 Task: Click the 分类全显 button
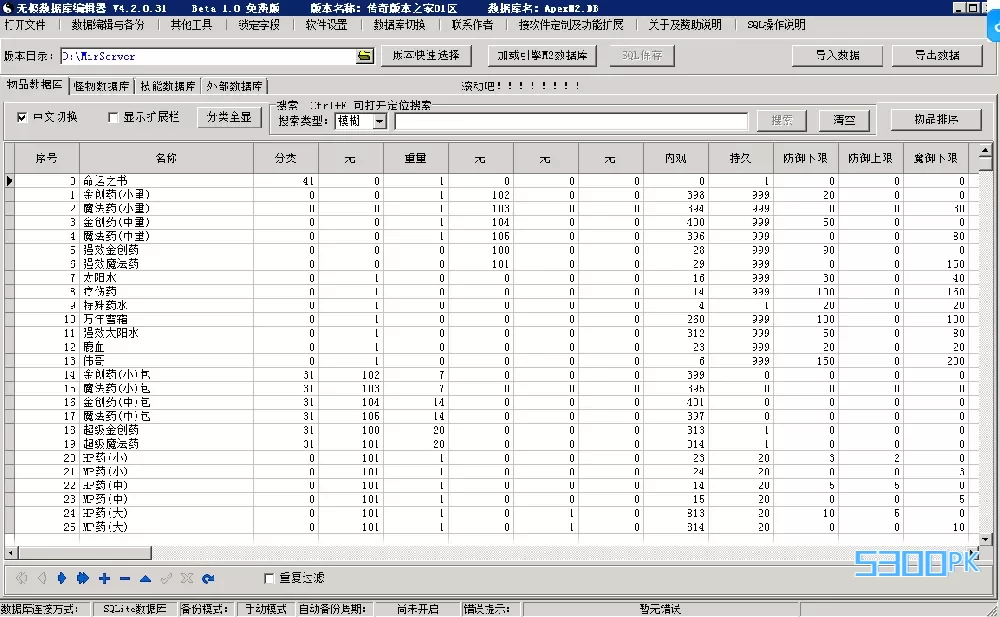(x=229, y=117)
